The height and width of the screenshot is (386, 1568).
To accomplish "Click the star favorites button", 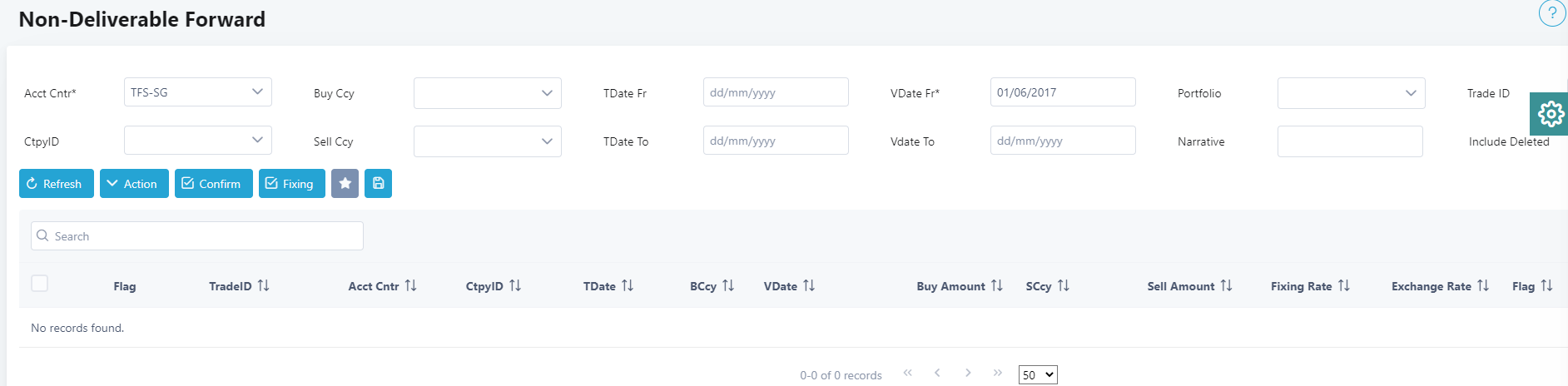I will 345,184.
